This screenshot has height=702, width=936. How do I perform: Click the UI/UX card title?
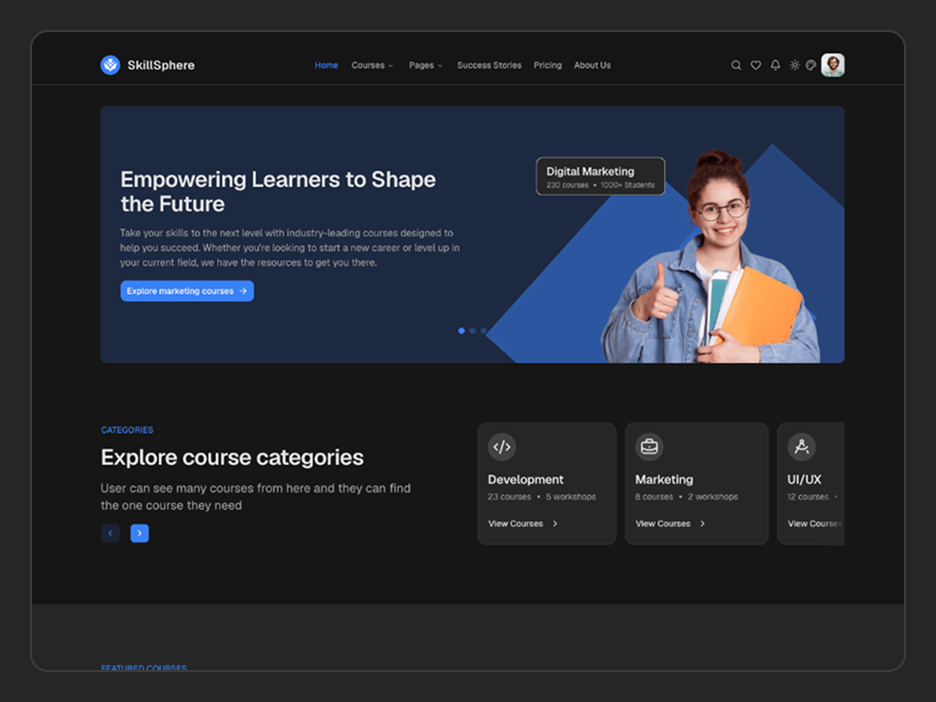804,479
